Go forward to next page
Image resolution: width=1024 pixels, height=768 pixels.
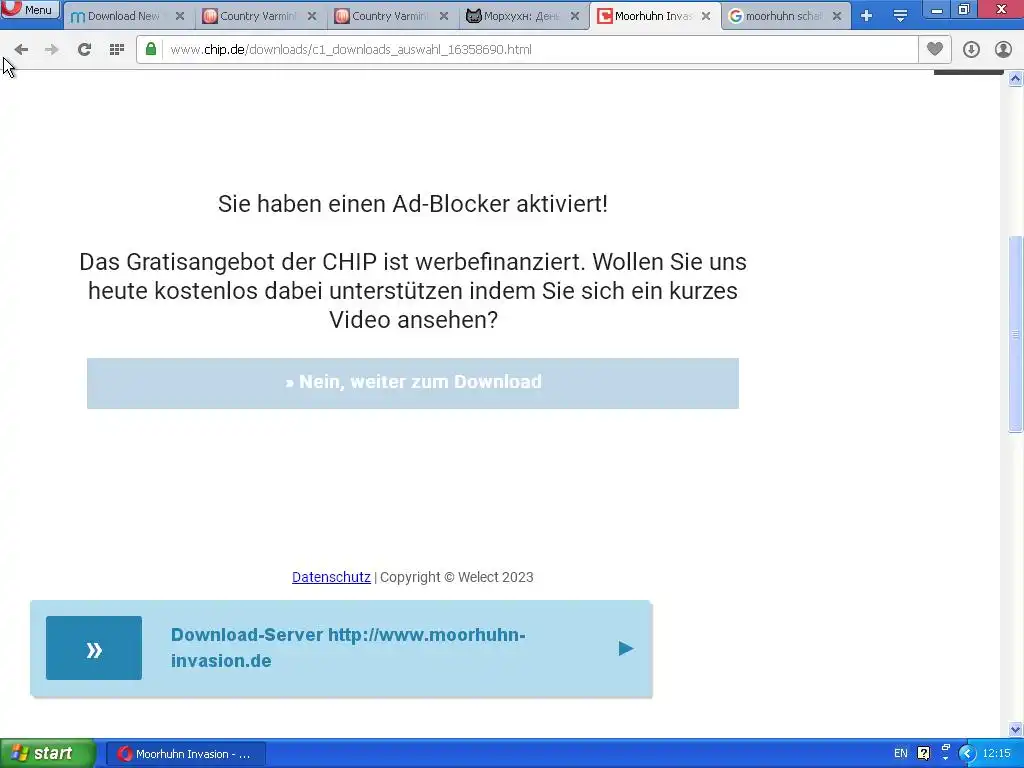(x=52, y=50)
